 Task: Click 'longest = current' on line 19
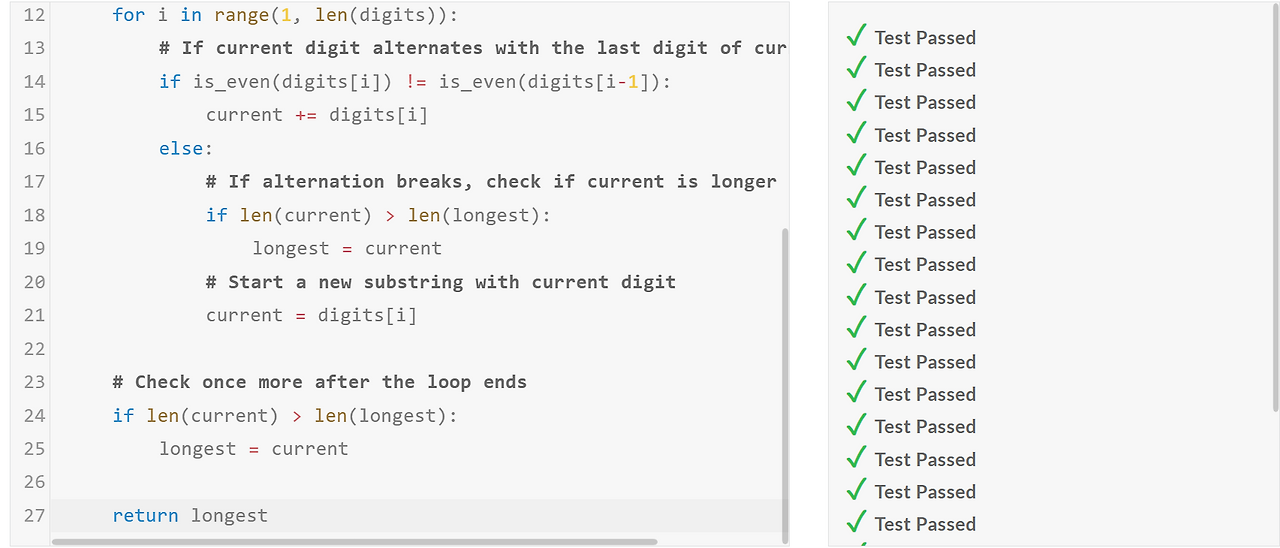[x=346, y=248]
